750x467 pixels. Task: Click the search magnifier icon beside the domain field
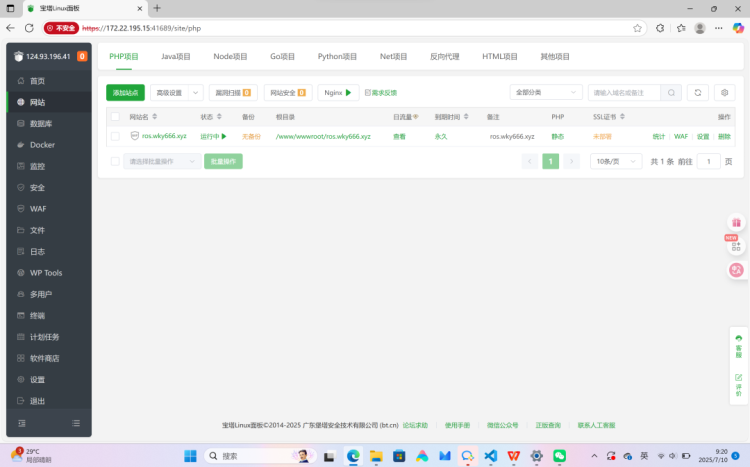click(671, 93)
